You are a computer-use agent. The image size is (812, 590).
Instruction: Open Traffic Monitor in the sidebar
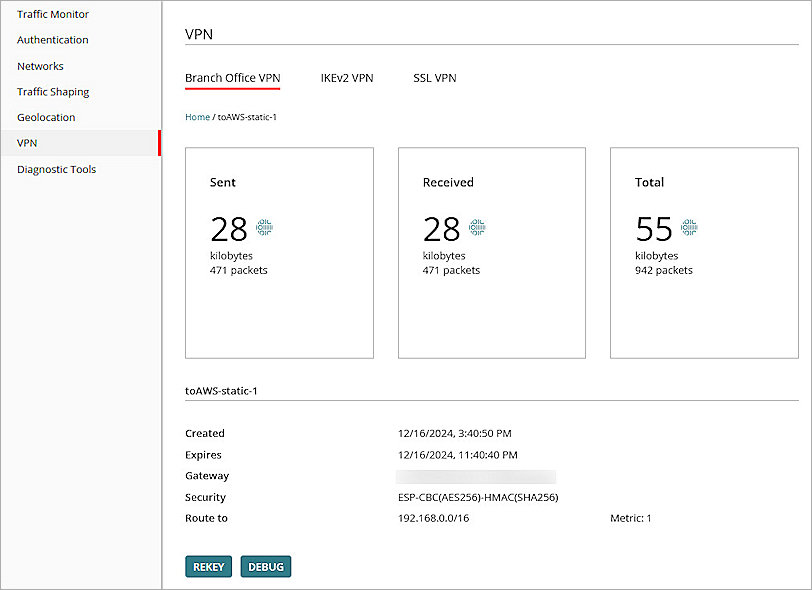point(52,14)
